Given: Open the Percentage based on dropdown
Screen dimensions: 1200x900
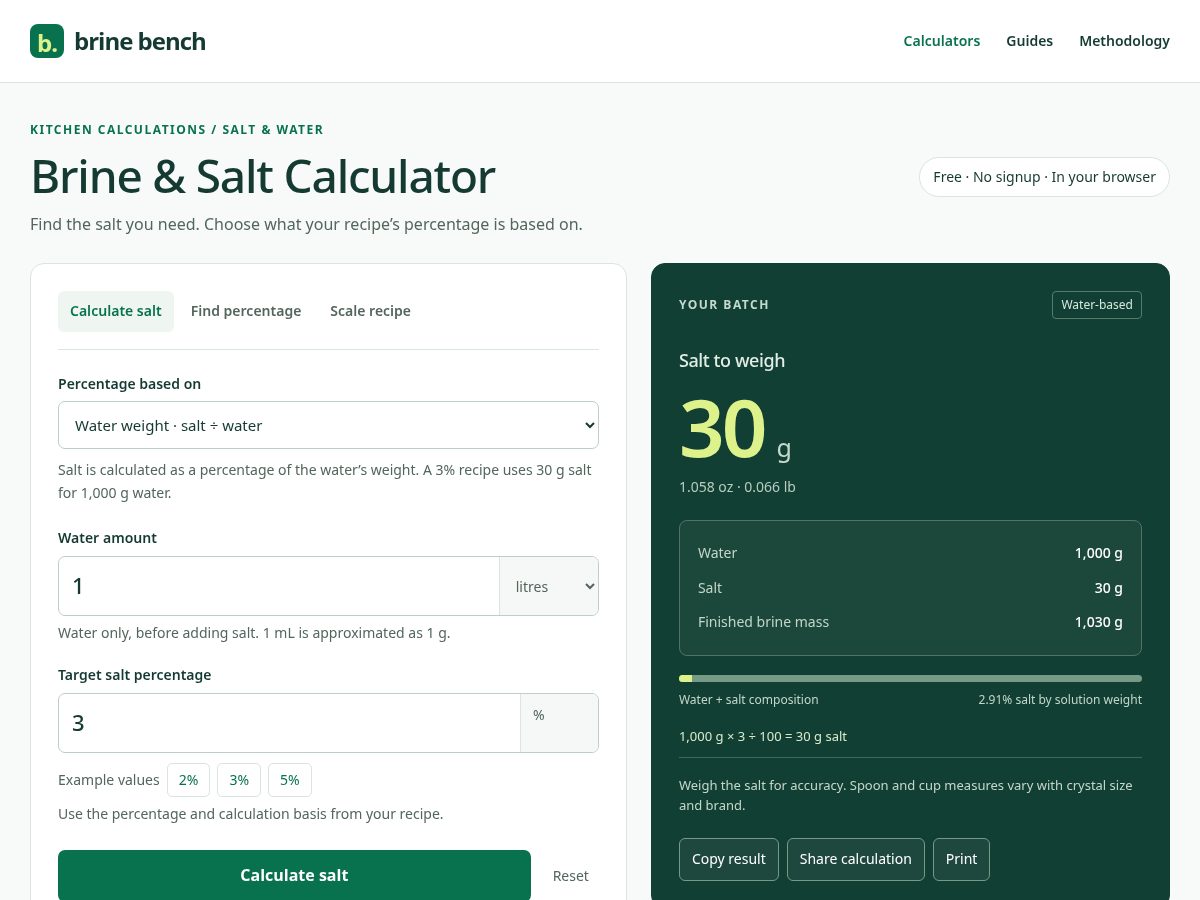Looking at the screenshot, I should pos(328,425).
